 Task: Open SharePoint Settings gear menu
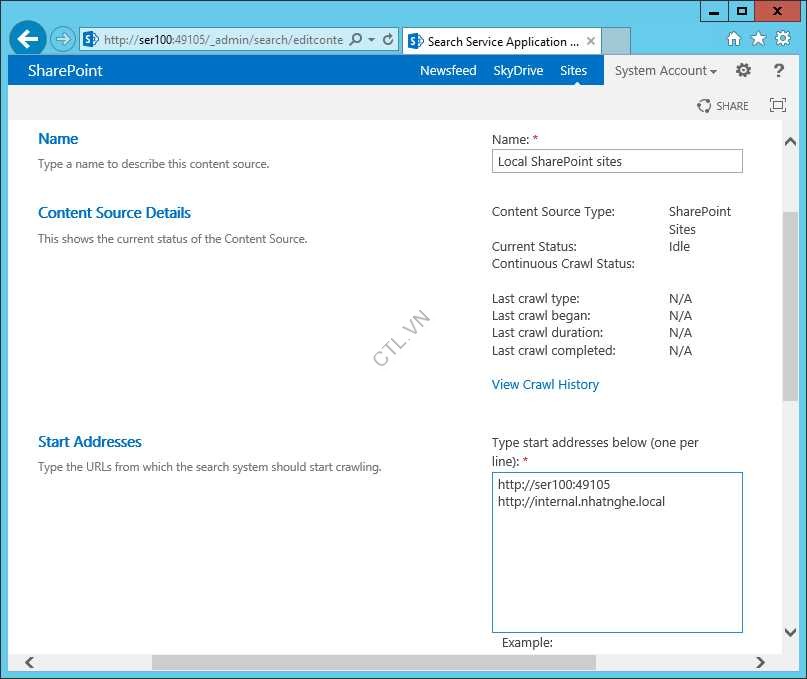pos(743,70)
